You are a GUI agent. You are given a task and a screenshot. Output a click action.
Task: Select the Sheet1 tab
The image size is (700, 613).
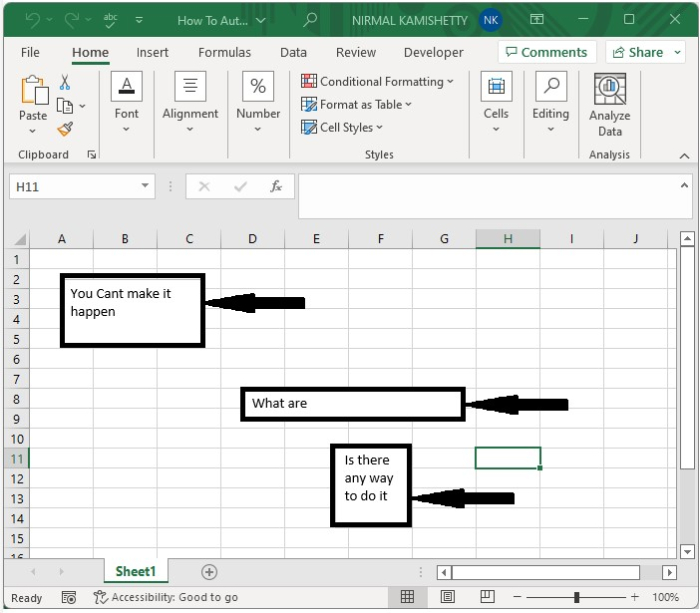136,571
